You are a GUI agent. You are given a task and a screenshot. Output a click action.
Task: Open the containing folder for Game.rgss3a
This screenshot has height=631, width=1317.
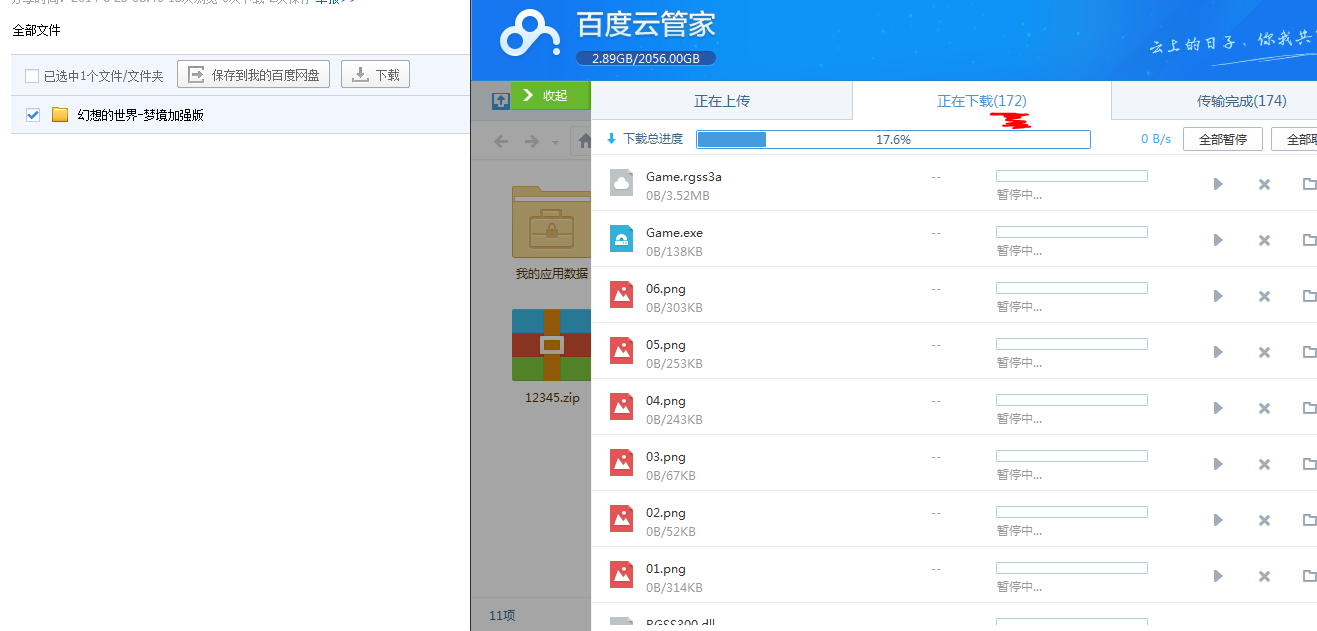tap(1309, 184)
